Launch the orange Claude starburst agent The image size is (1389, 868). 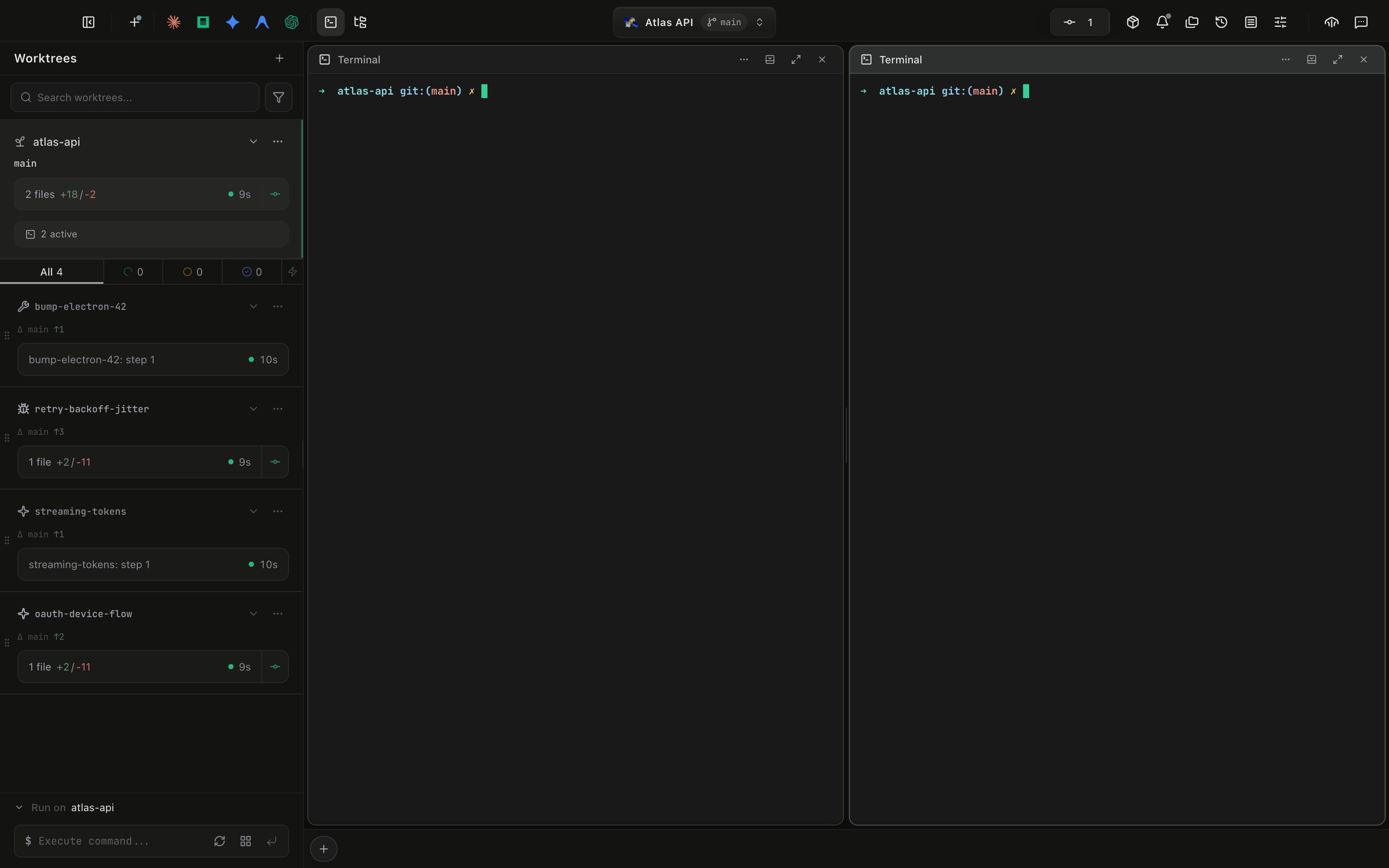173,23
